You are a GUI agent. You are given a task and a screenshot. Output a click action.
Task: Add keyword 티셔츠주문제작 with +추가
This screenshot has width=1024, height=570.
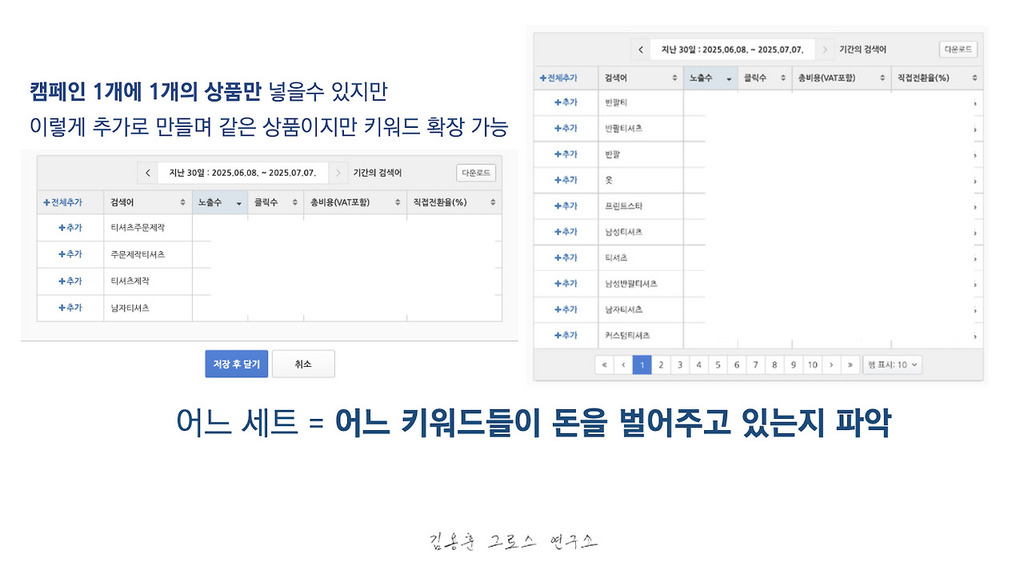click(x=71, y=228)
